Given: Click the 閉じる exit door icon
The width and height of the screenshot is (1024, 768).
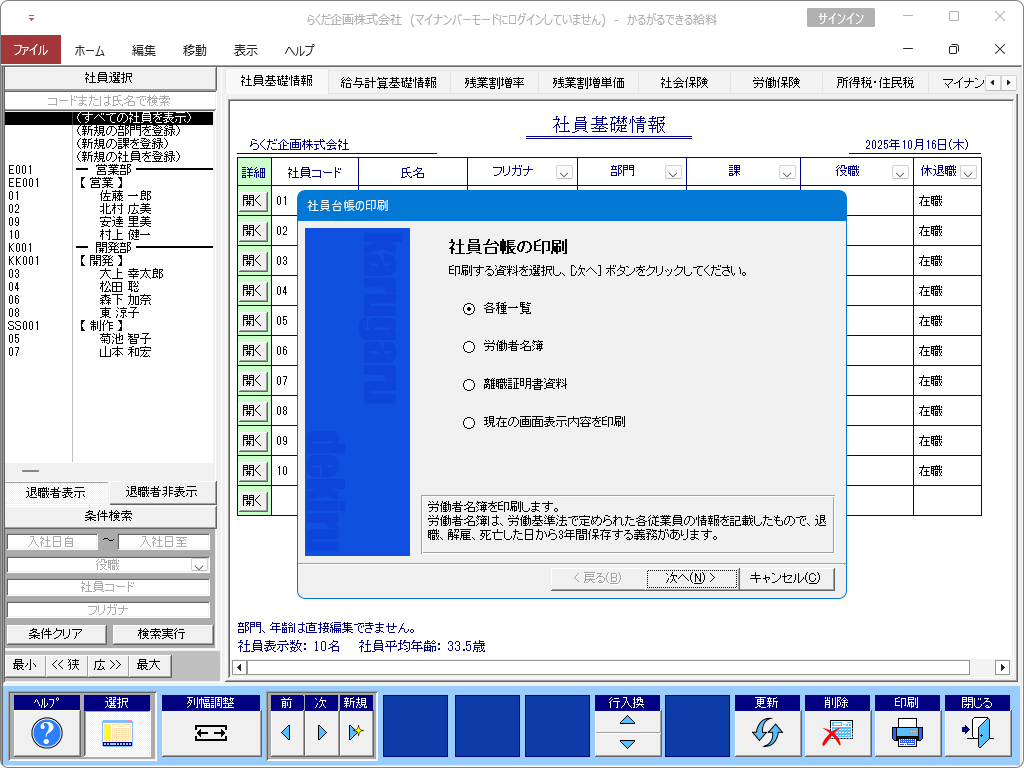Looking at the screenshot, I should tap(976, 734).
